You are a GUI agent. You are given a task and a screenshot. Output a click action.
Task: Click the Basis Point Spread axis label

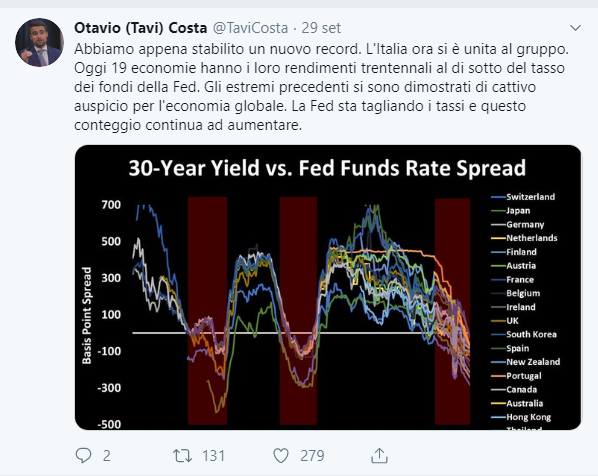click(87, 315)
